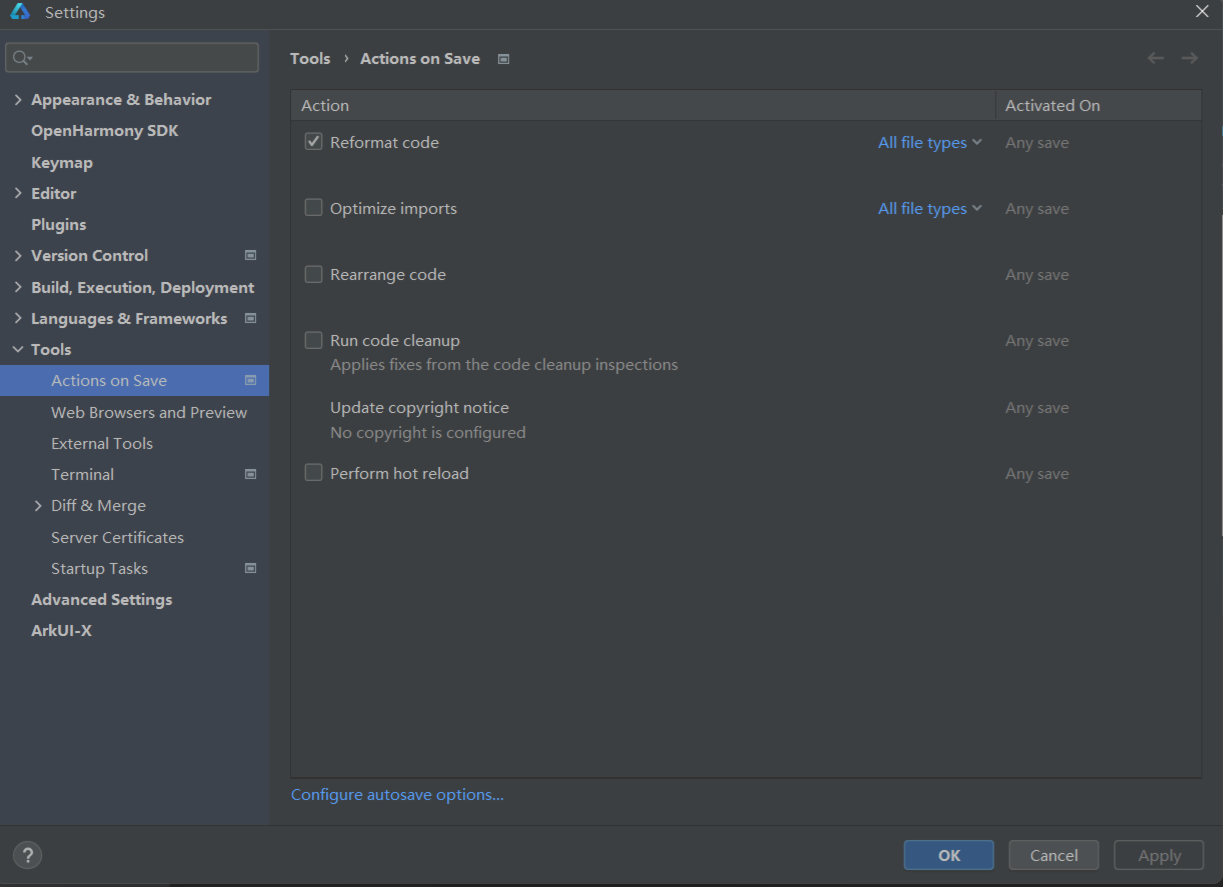Expand the Editor section
Viewport: 1223px width, 887px height.
tap(18, 194)
